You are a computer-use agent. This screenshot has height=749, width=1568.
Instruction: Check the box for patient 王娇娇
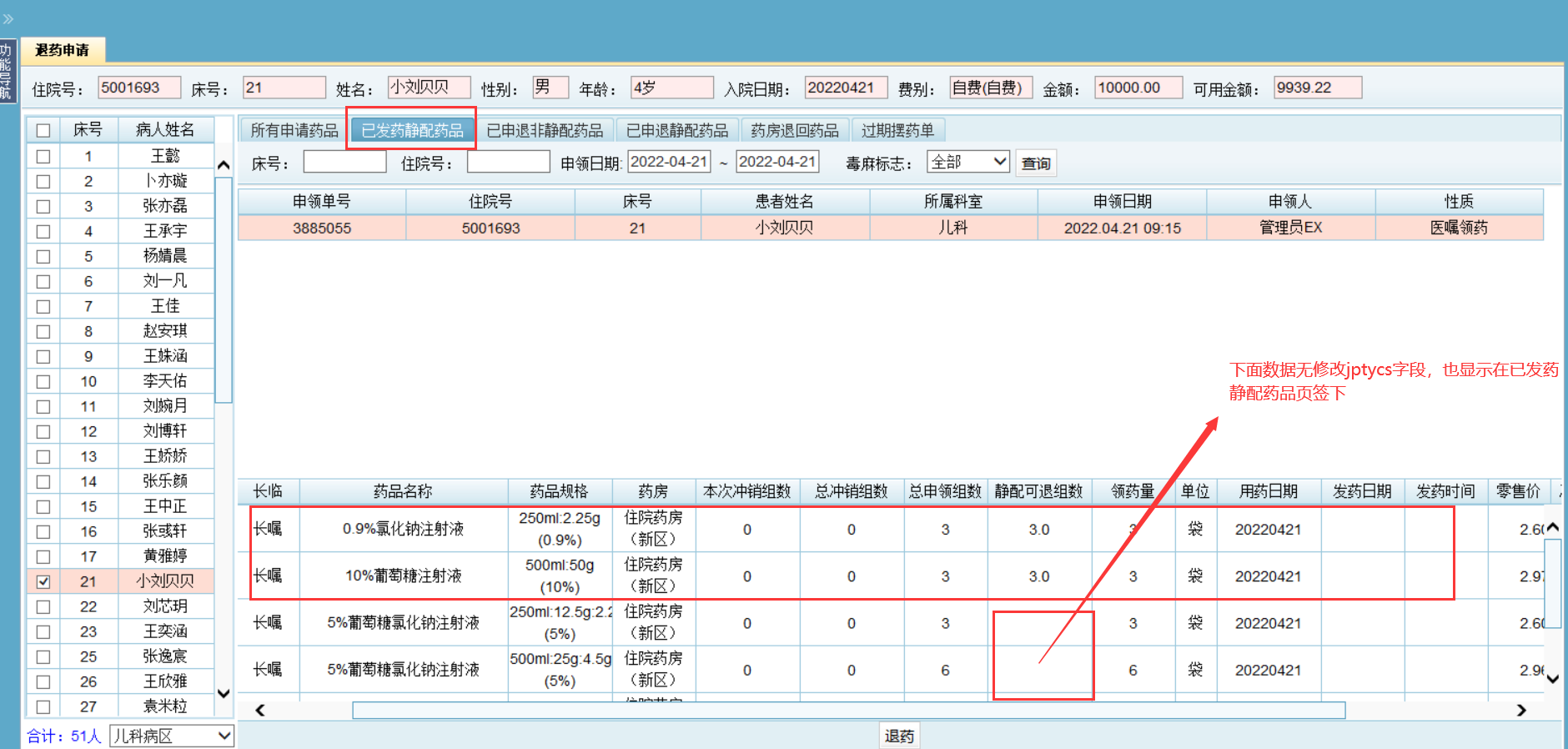pyautogui.click(x=43, y=456)
